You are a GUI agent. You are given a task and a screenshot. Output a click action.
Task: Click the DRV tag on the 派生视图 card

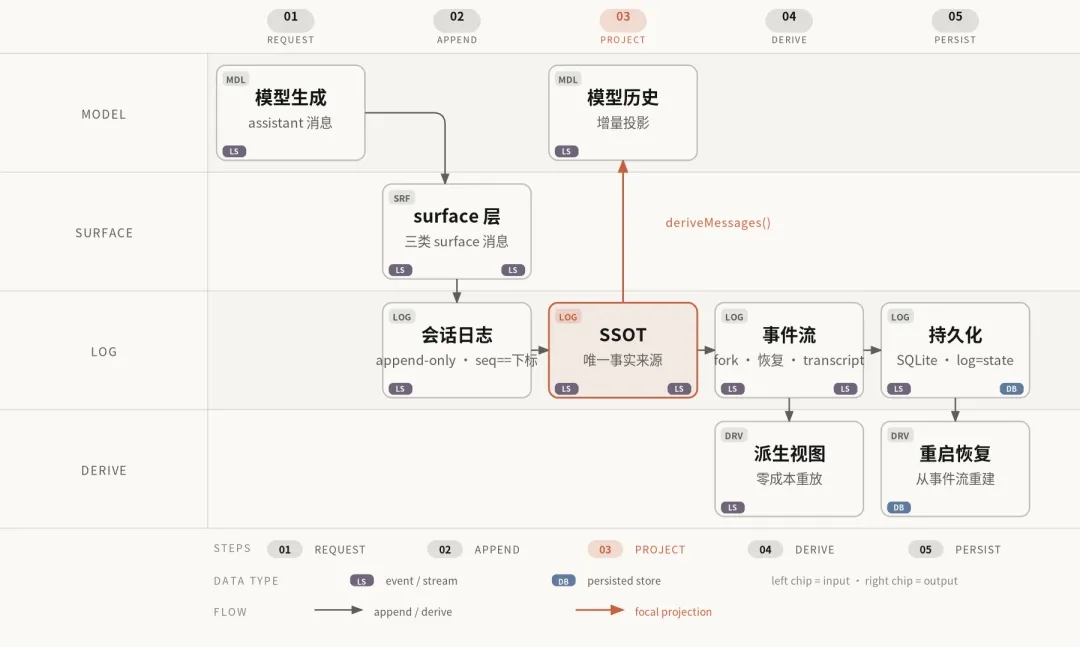click(734, 435)
